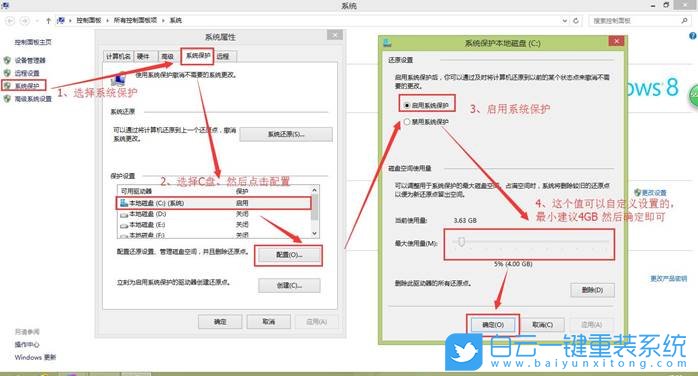The width and height of the screenshot is (698, 376).
Task: Click the D drive icon in drive list
Action: point(124,214)
